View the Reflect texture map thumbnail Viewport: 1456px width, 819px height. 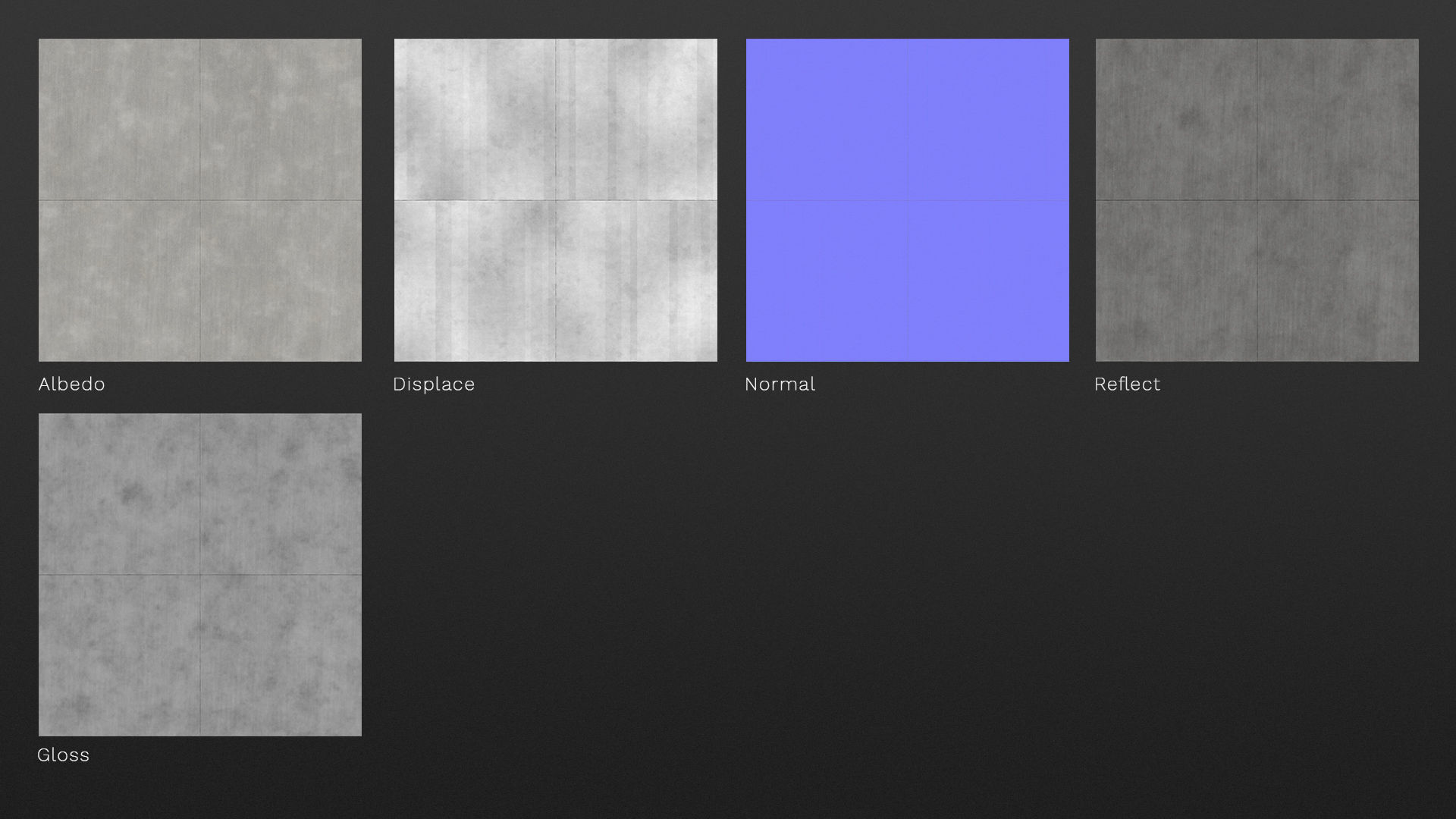1257,200
